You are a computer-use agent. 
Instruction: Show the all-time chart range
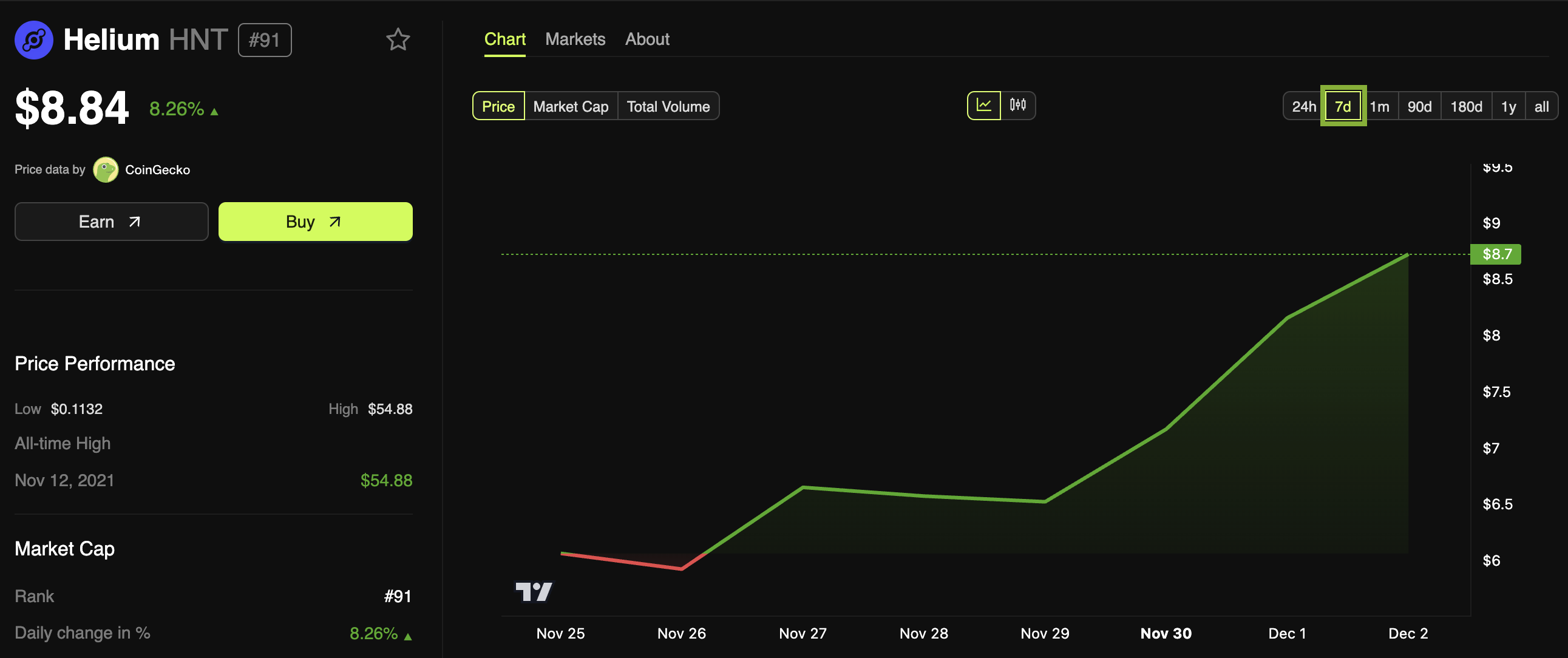point(1541,106)
